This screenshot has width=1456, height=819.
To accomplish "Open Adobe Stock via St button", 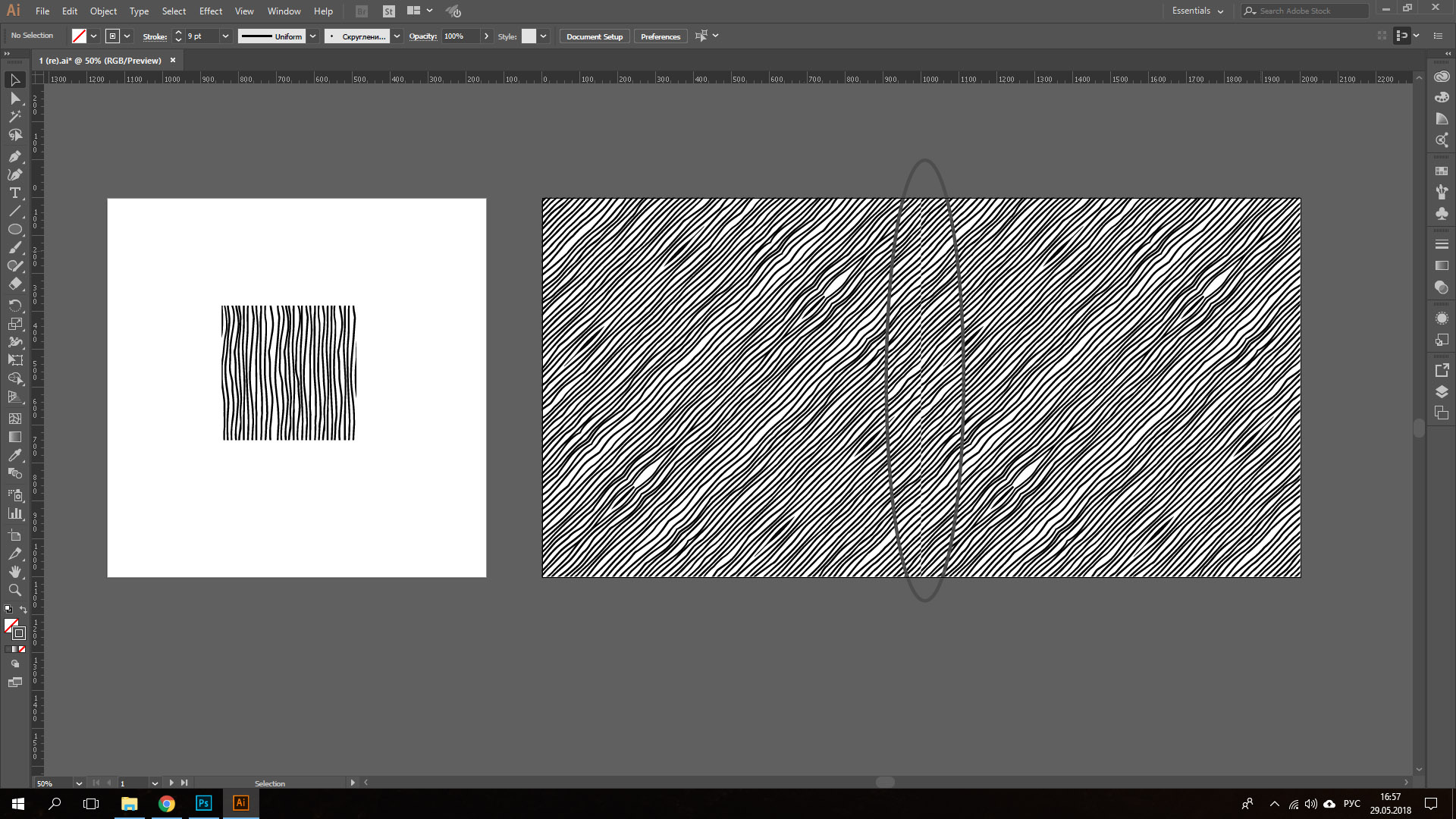I will pyautogui.click(x=389, y=11).
